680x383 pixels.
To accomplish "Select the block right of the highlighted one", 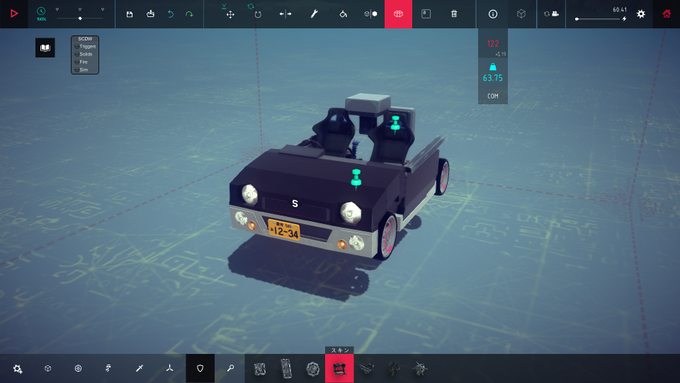I will click(x=367, y=369).
